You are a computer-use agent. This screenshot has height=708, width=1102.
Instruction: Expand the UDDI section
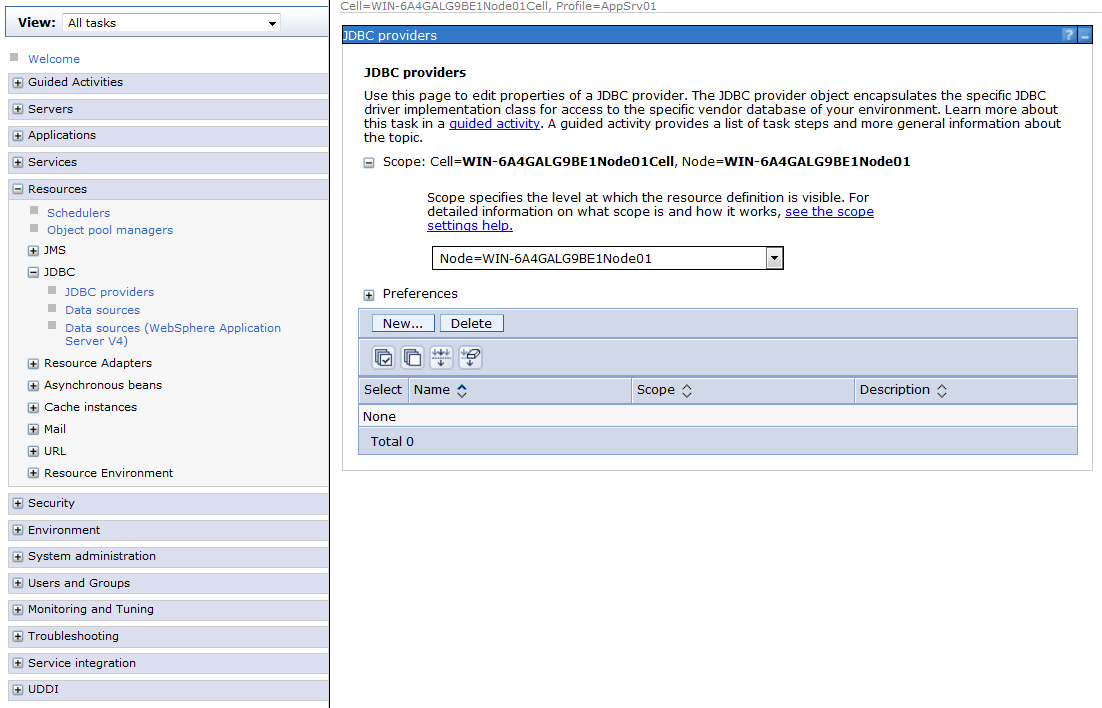18,690
